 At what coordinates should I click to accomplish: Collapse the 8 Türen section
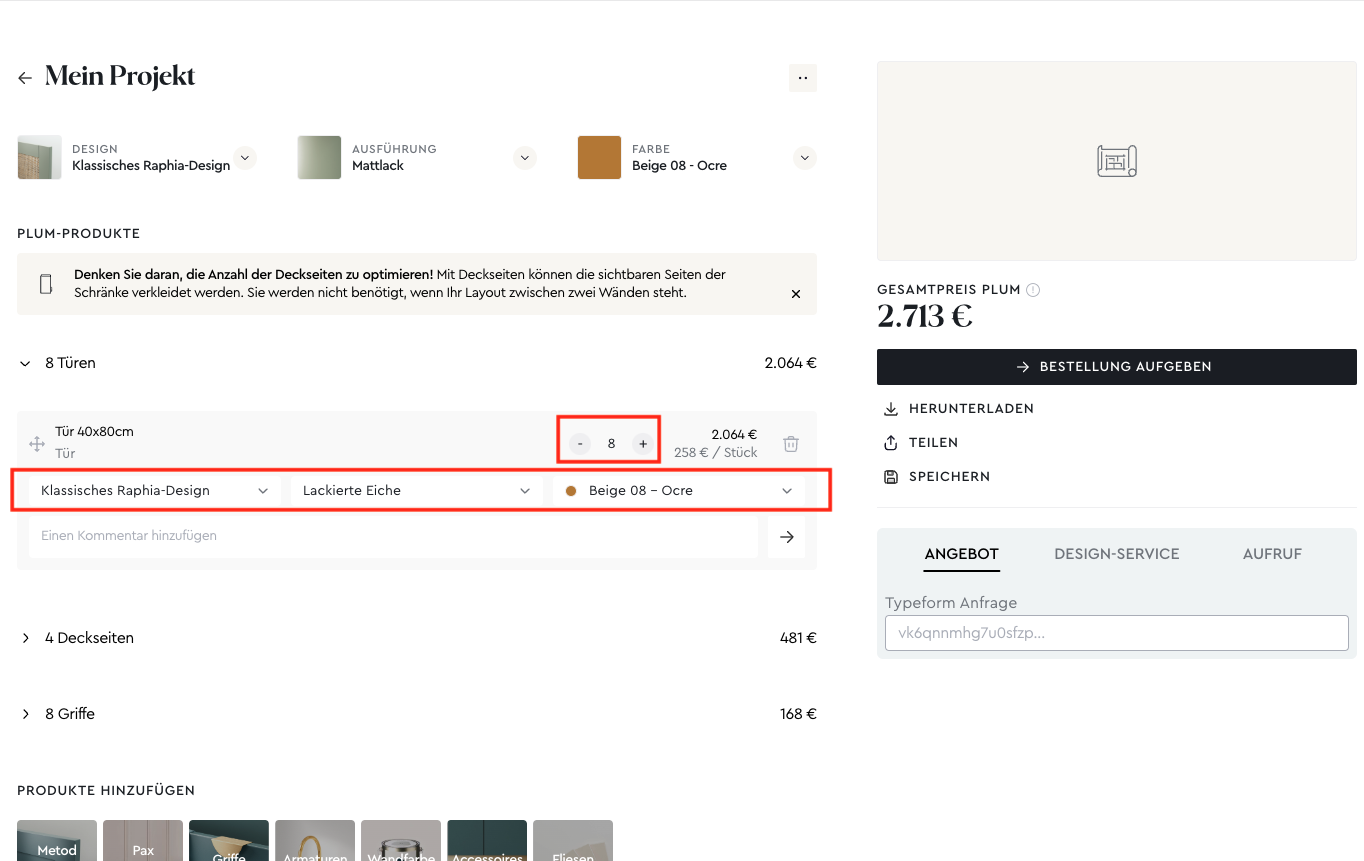(26, 364)
